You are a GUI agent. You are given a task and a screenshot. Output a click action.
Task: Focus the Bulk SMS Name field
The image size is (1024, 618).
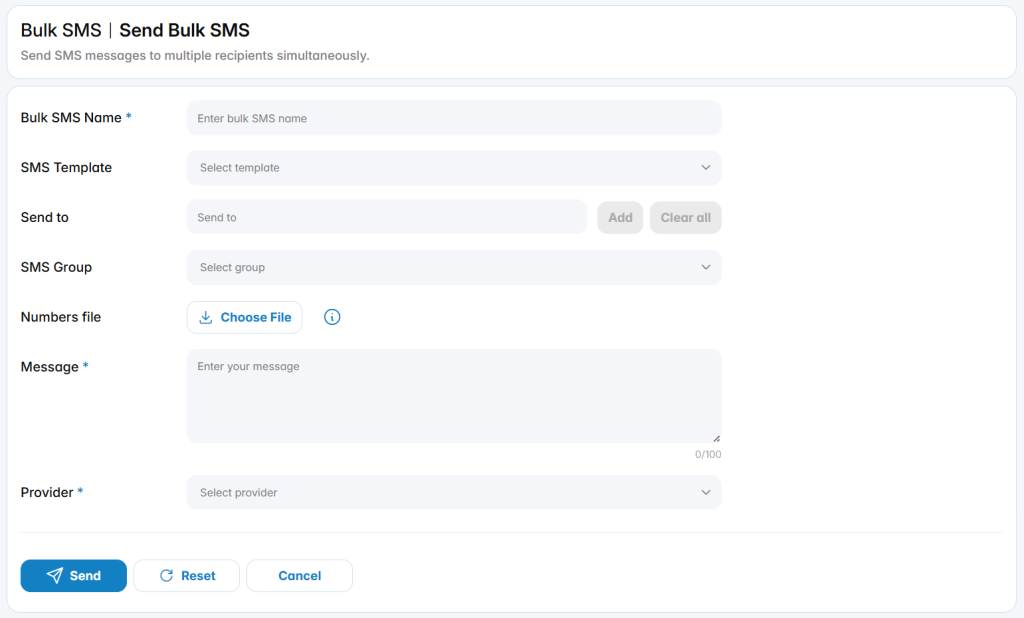[x=454, y=118]
